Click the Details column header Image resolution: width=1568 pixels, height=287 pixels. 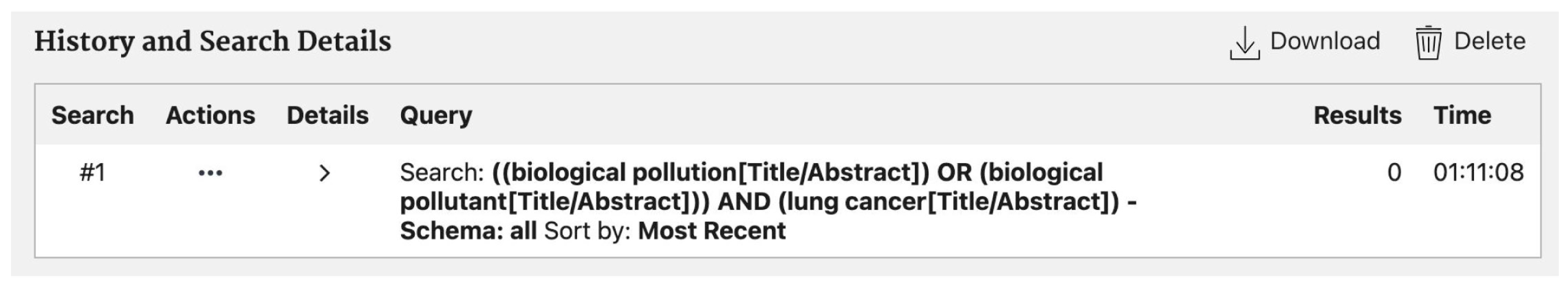[327, 115]
